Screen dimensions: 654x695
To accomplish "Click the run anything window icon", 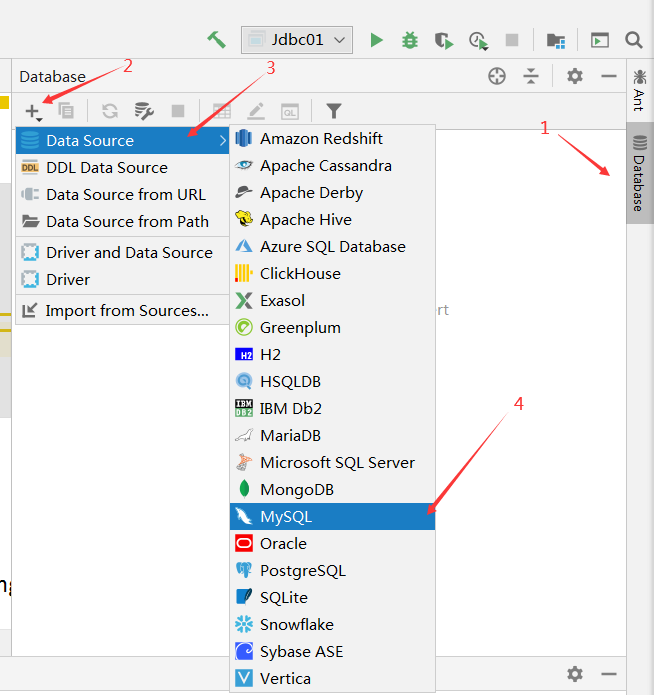I will point(599,40).
